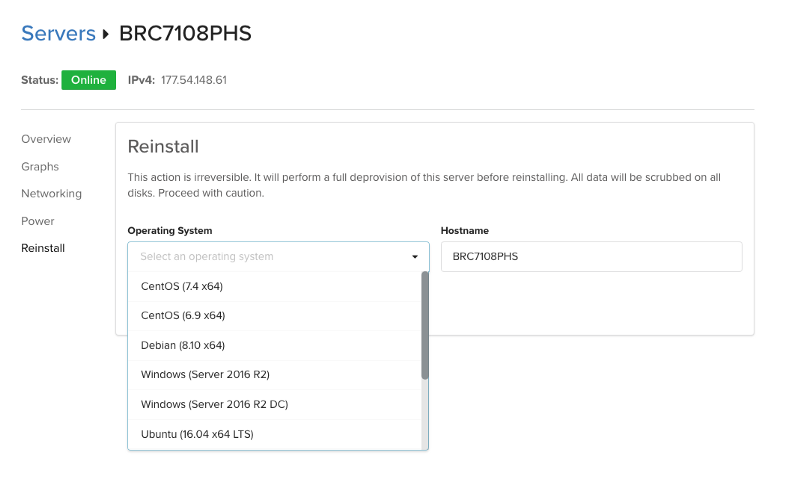
Task: Click the BRC7108PHS server title
Action: (185, 34)
